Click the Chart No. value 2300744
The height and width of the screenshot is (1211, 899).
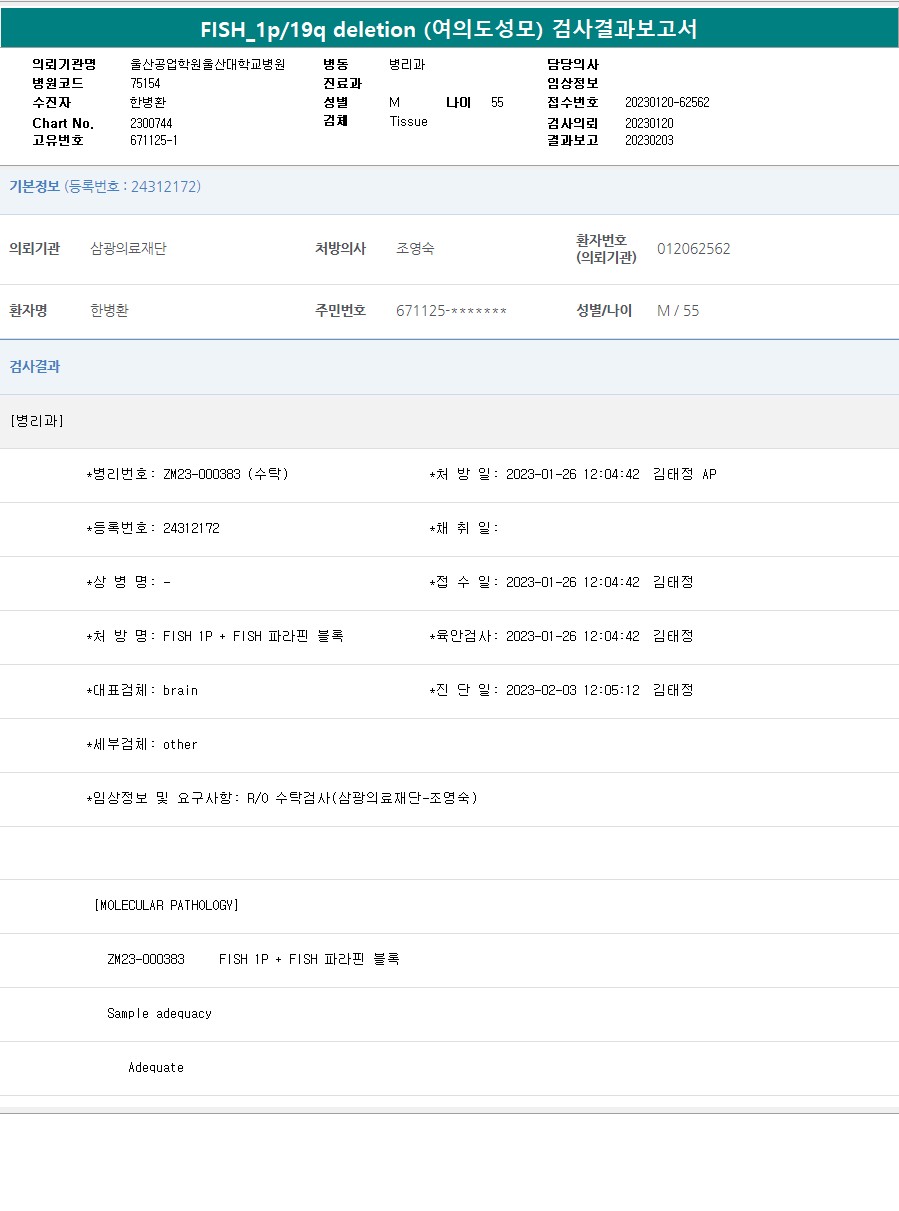[151, 122]
